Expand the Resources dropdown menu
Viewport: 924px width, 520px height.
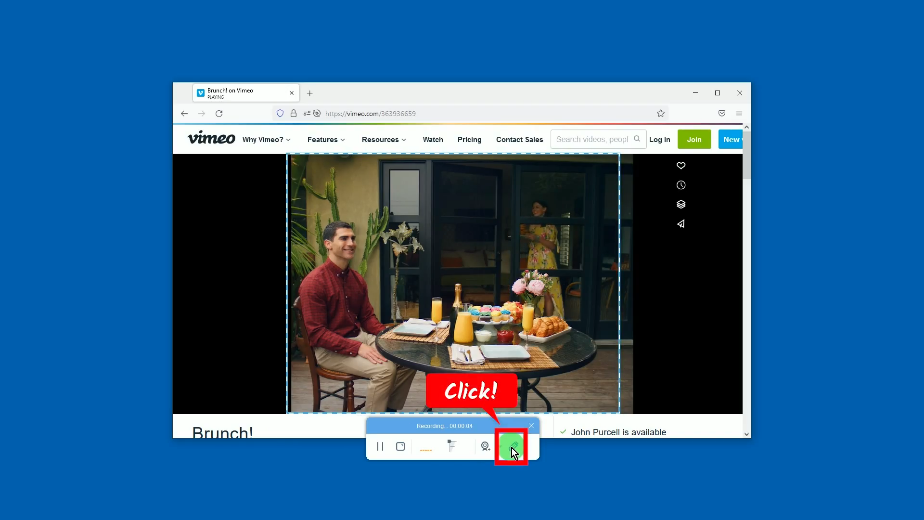(x=384, y=140)
